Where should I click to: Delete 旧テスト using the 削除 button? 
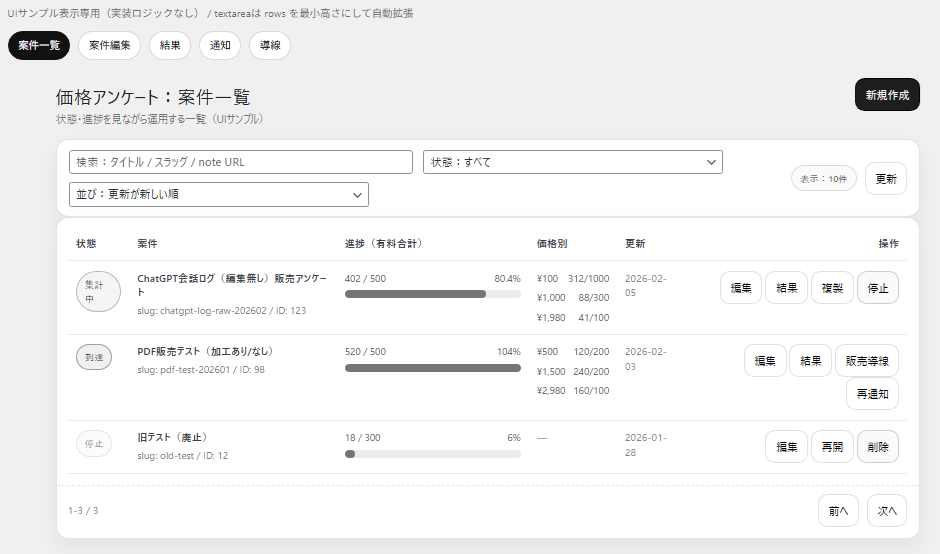[878, 446]
